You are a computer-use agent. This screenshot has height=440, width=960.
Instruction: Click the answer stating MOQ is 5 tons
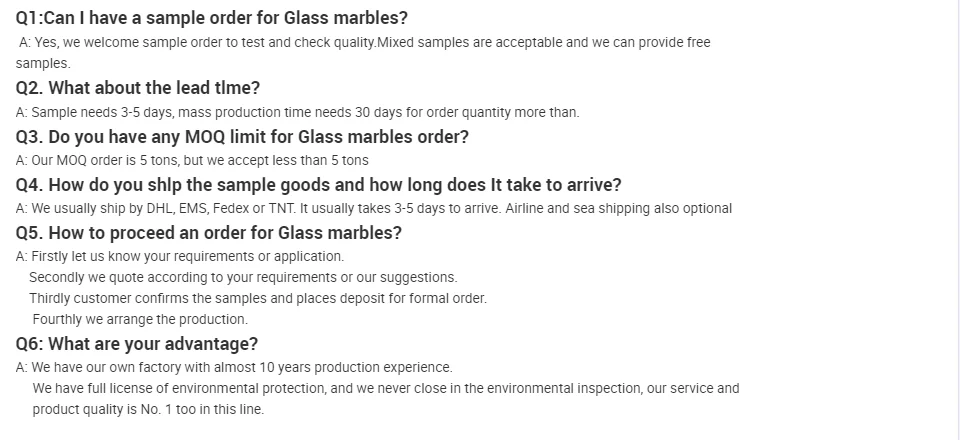click(192, 160)
